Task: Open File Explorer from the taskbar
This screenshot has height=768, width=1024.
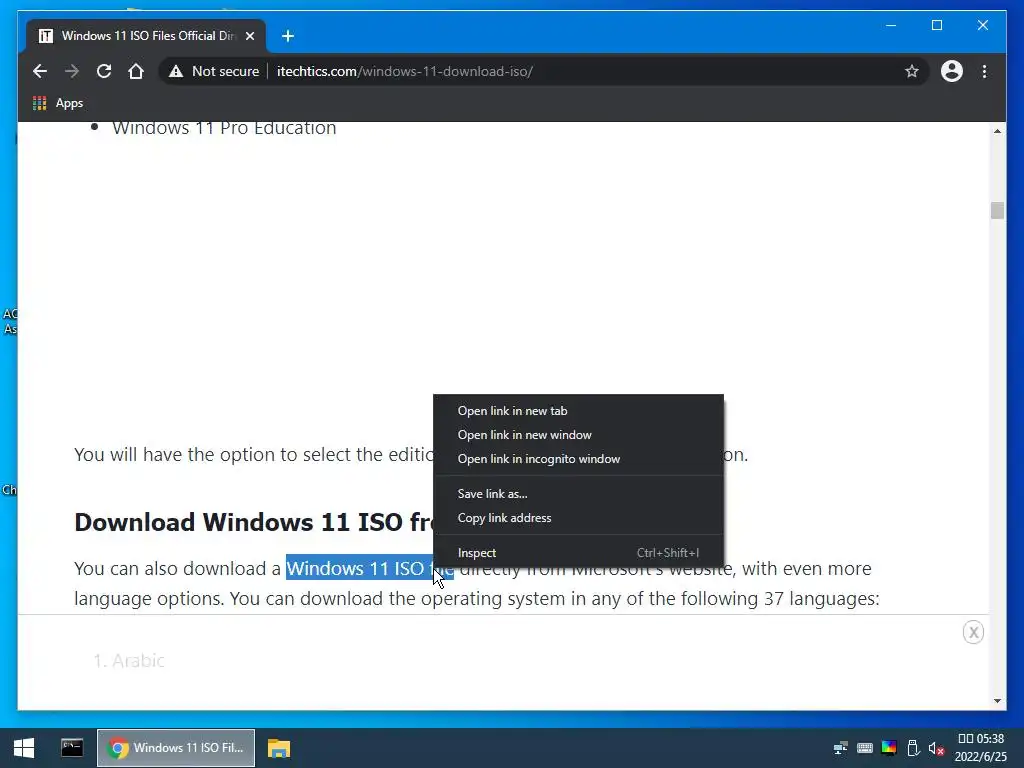Action: 278,748
